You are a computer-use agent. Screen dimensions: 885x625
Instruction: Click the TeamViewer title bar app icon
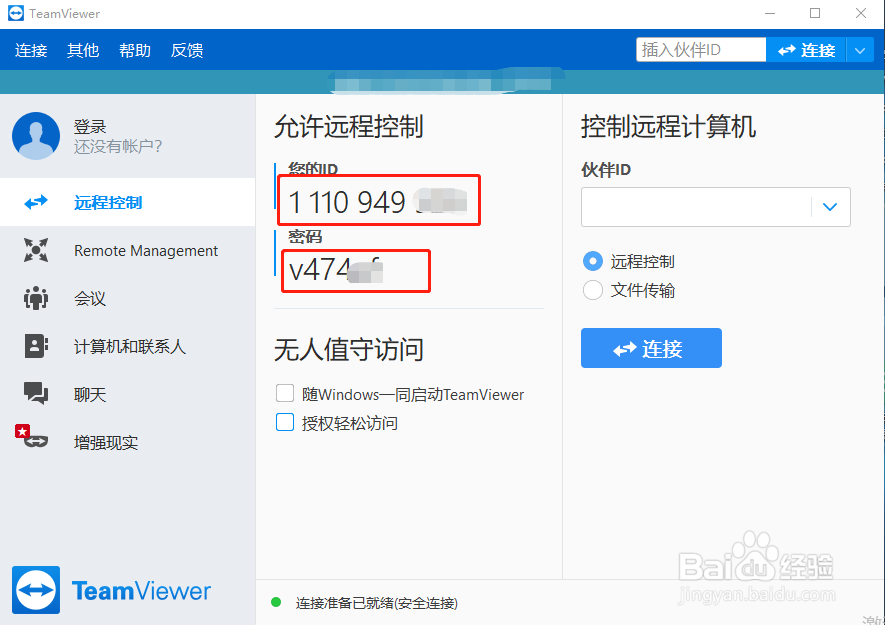pos(16,13)
